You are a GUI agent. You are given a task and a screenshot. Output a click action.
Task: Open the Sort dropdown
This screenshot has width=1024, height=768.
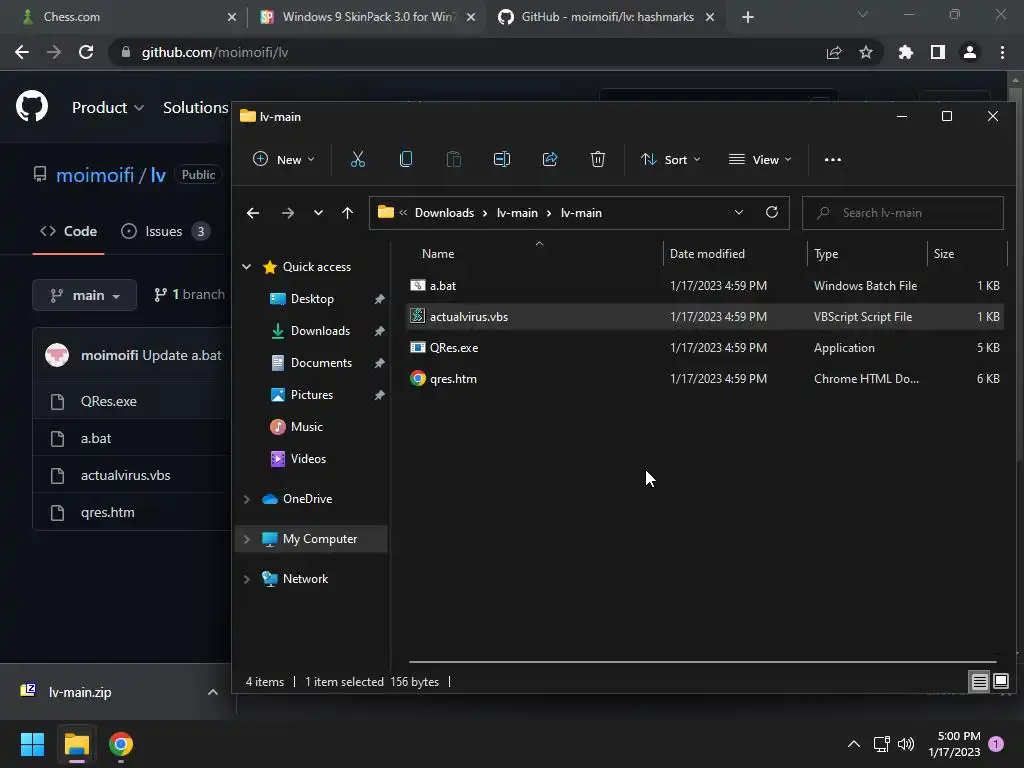pyautogui.click(x=670, y=159)
